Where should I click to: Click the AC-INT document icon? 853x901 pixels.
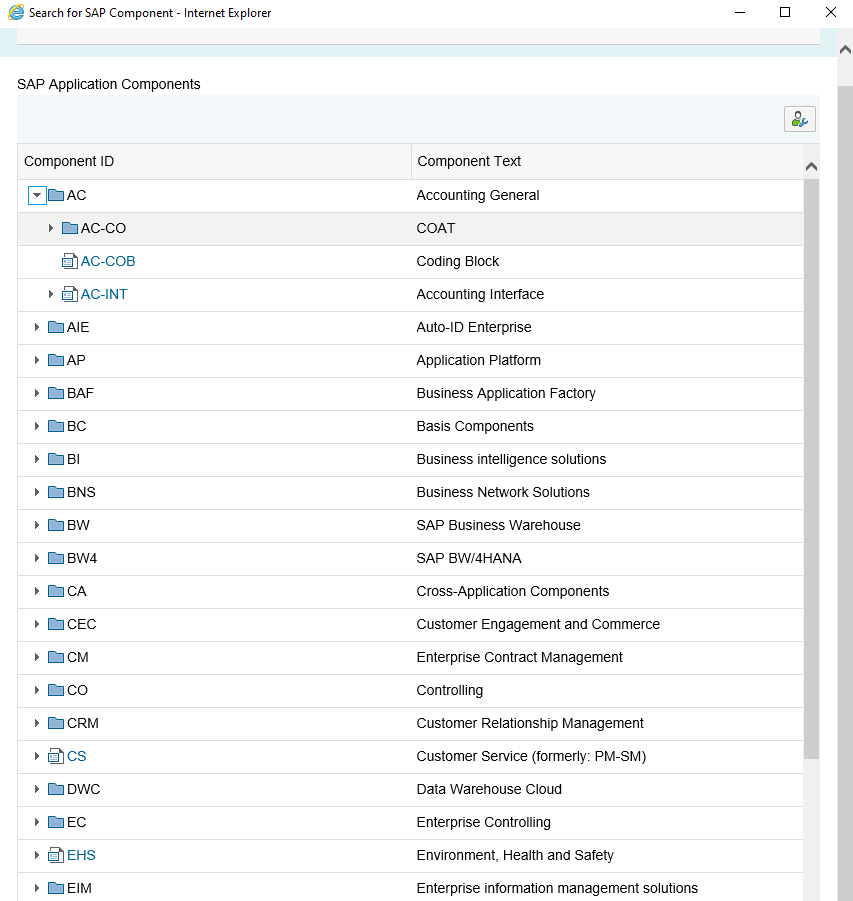tap(70, 294)
